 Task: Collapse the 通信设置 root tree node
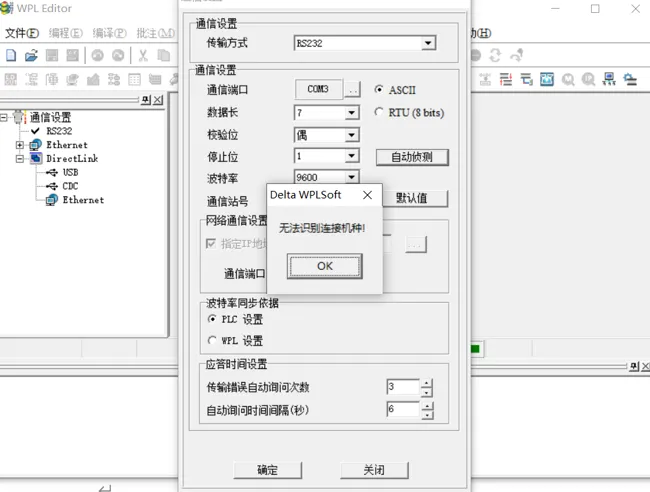[3, 117]
